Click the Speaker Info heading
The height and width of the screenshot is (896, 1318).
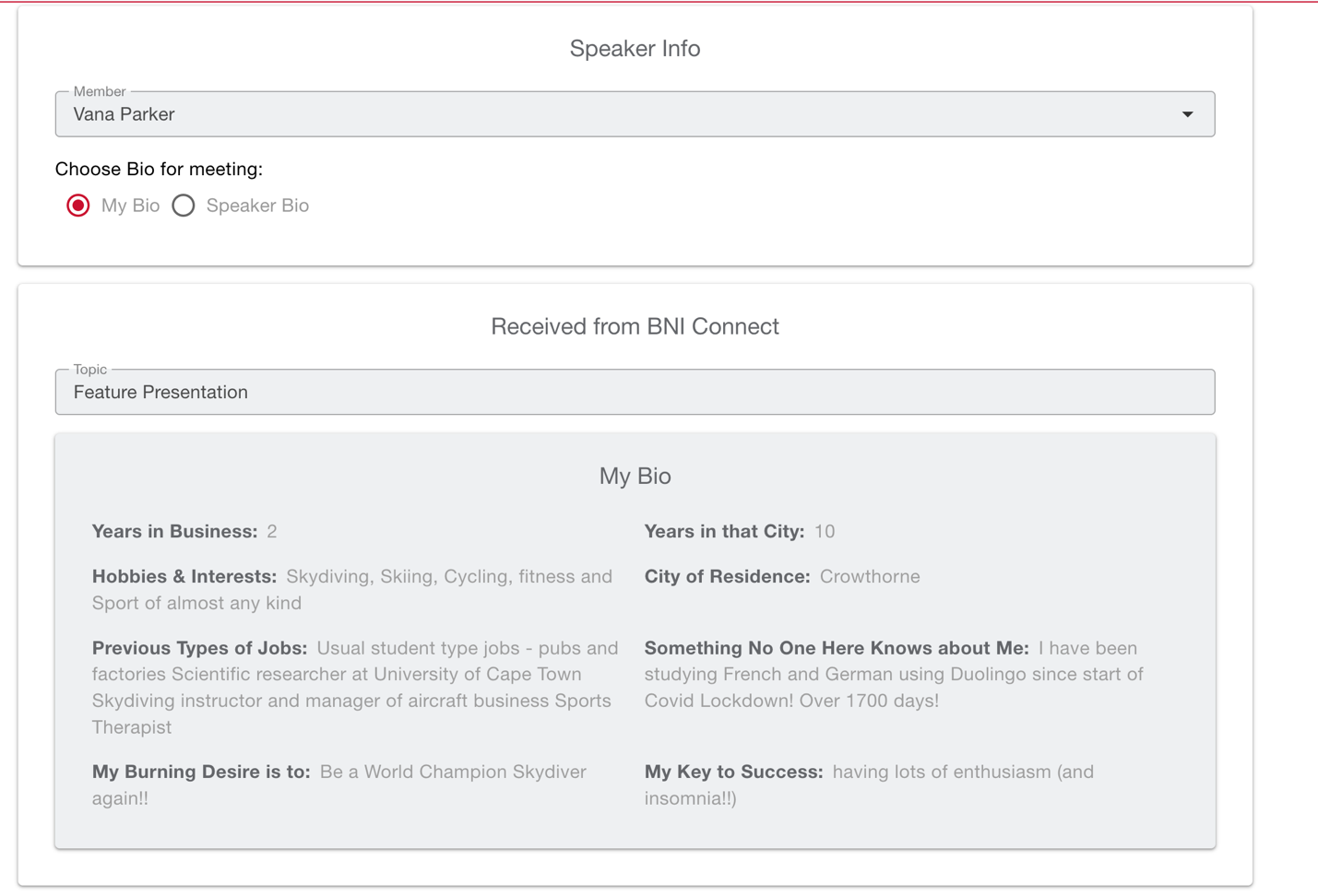click(x=635, y=49)
